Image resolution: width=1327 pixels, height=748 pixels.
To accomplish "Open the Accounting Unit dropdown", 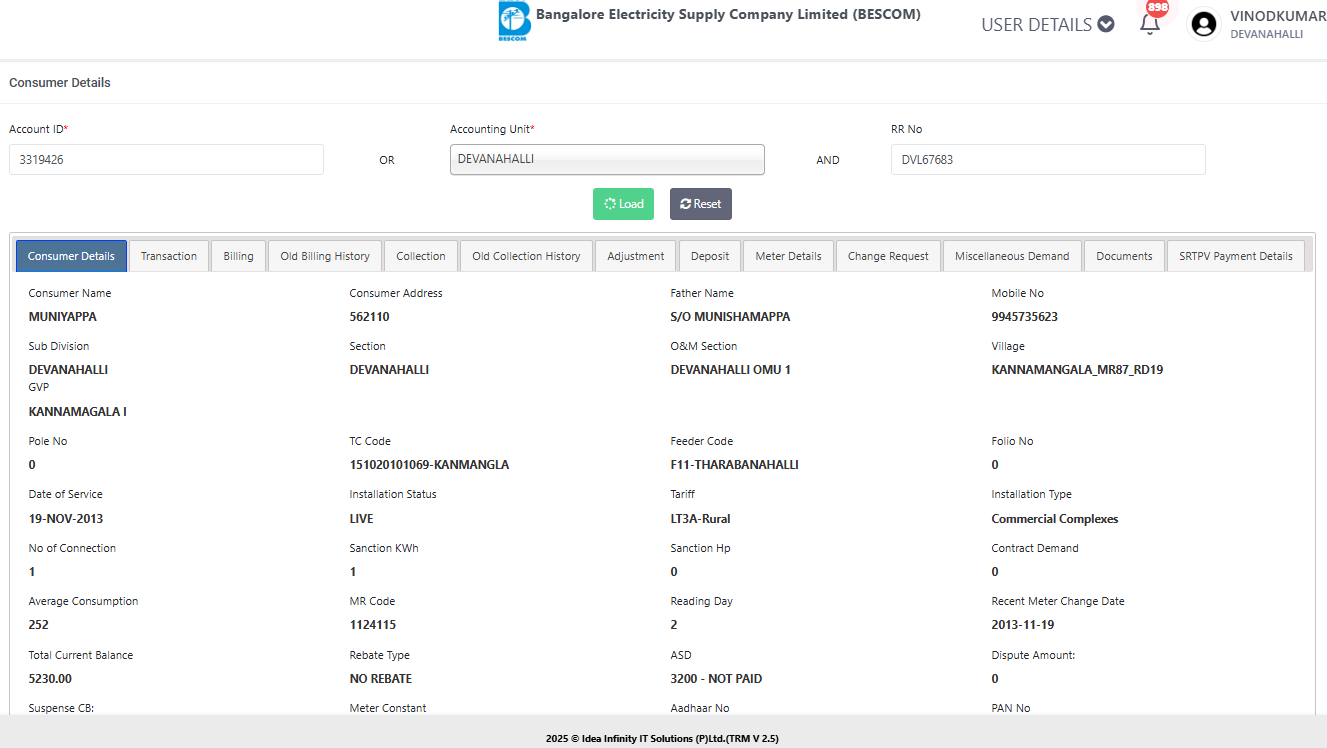I will [607, 159].
